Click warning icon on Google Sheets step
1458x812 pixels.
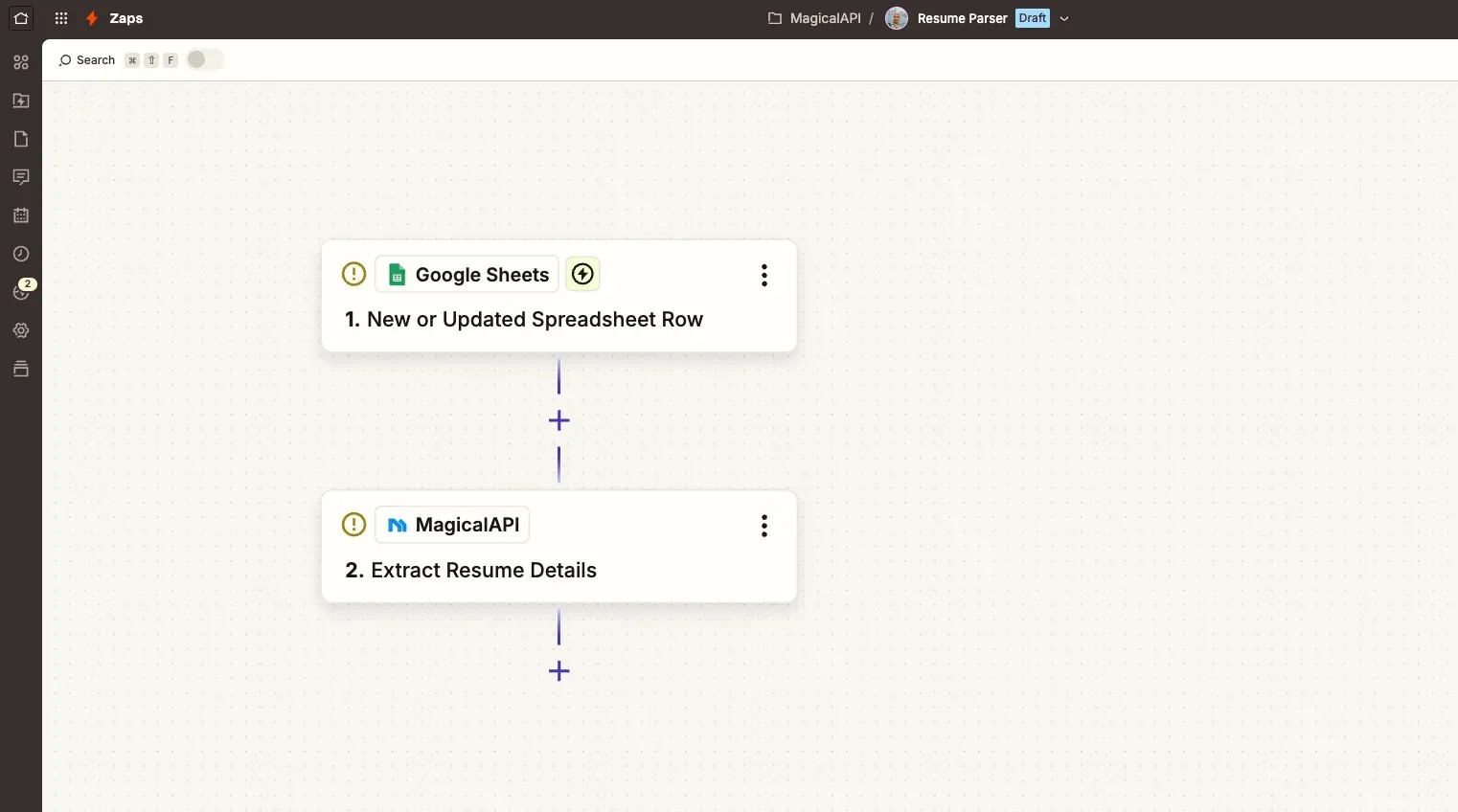pyautogui.click(x=353, y=274)
